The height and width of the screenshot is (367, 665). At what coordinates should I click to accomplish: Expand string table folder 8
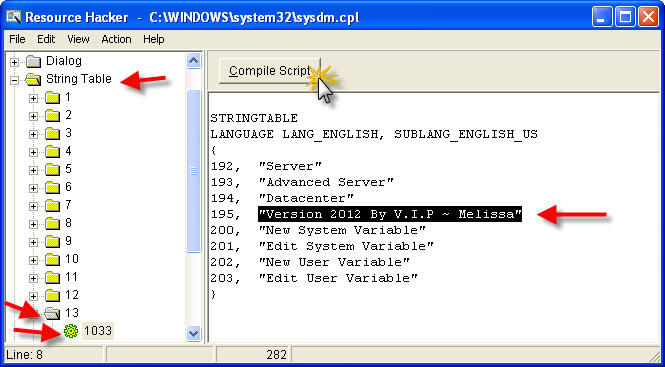pyautogui.click(x=33, y=224)
